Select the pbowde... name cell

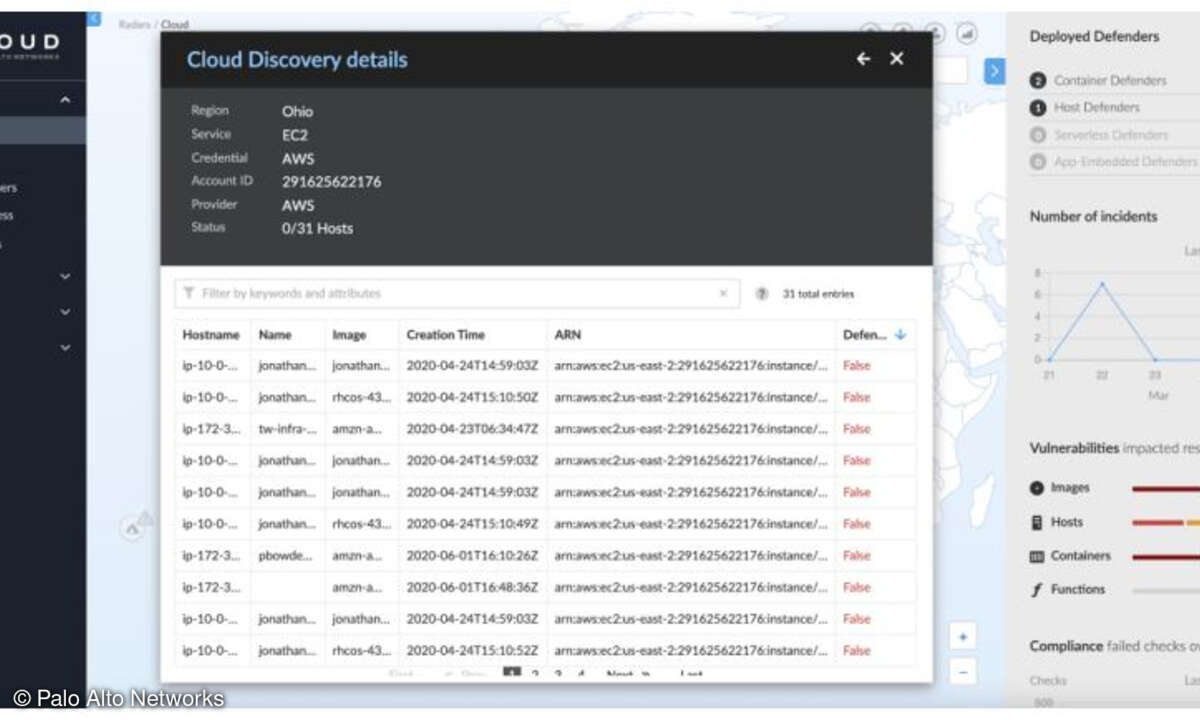click(x=287, y=555)
